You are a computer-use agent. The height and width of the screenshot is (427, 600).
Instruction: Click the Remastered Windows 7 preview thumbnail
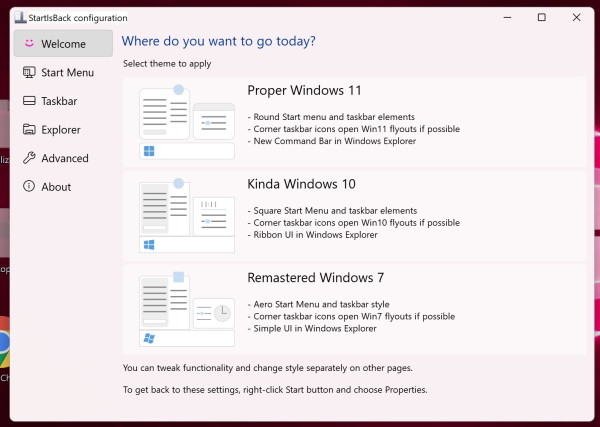click(186, 308)
